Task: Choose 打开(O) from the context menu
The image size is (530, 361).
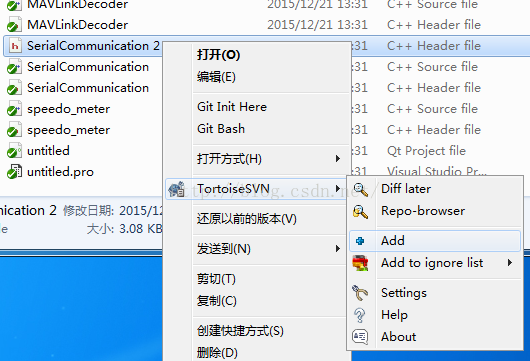Action: click(x=218, y=55)
